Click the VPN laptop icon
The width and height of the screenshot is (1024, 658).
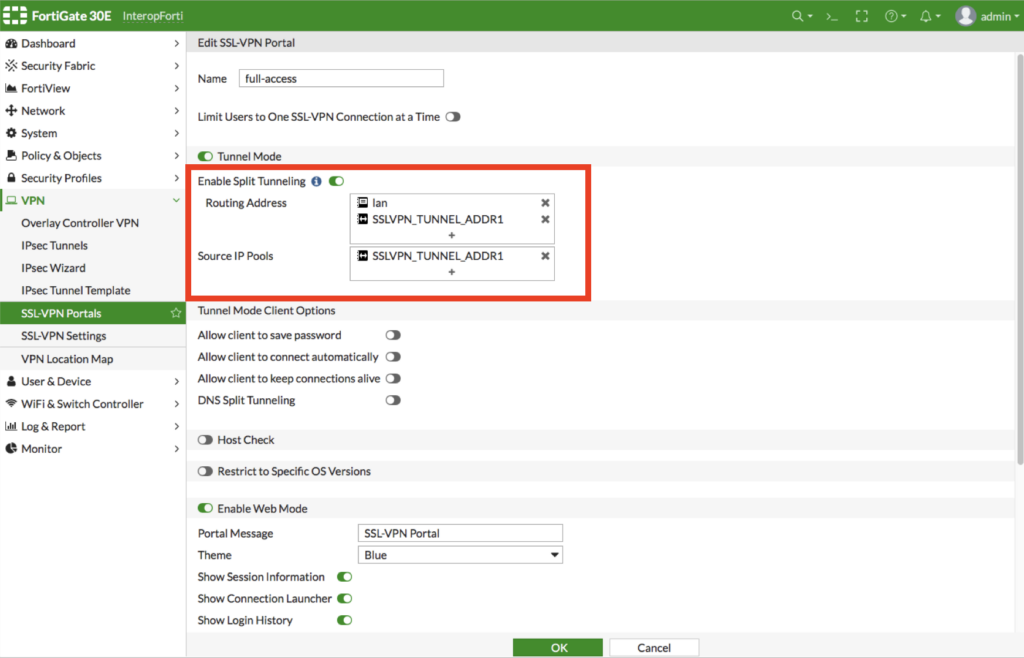11,200
